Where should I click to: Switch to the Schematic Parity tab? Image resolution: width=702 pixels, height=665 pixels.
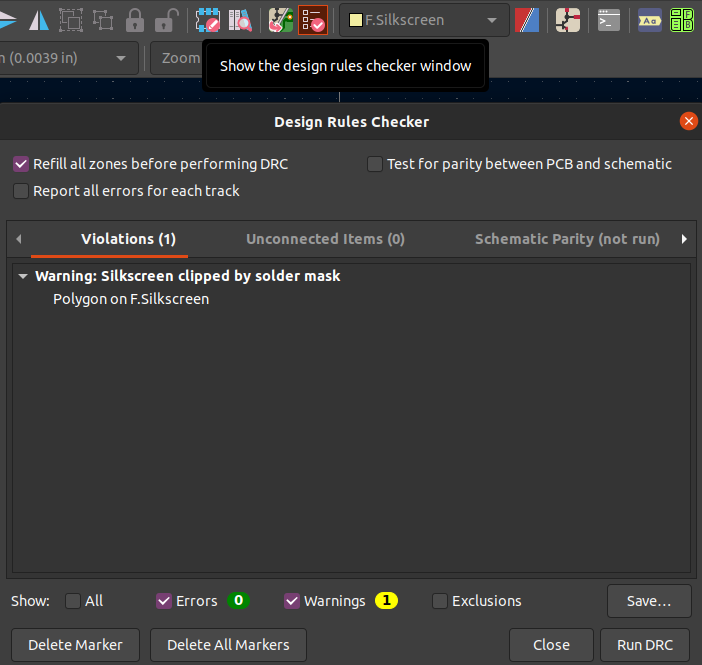click(x=567, y=239)
